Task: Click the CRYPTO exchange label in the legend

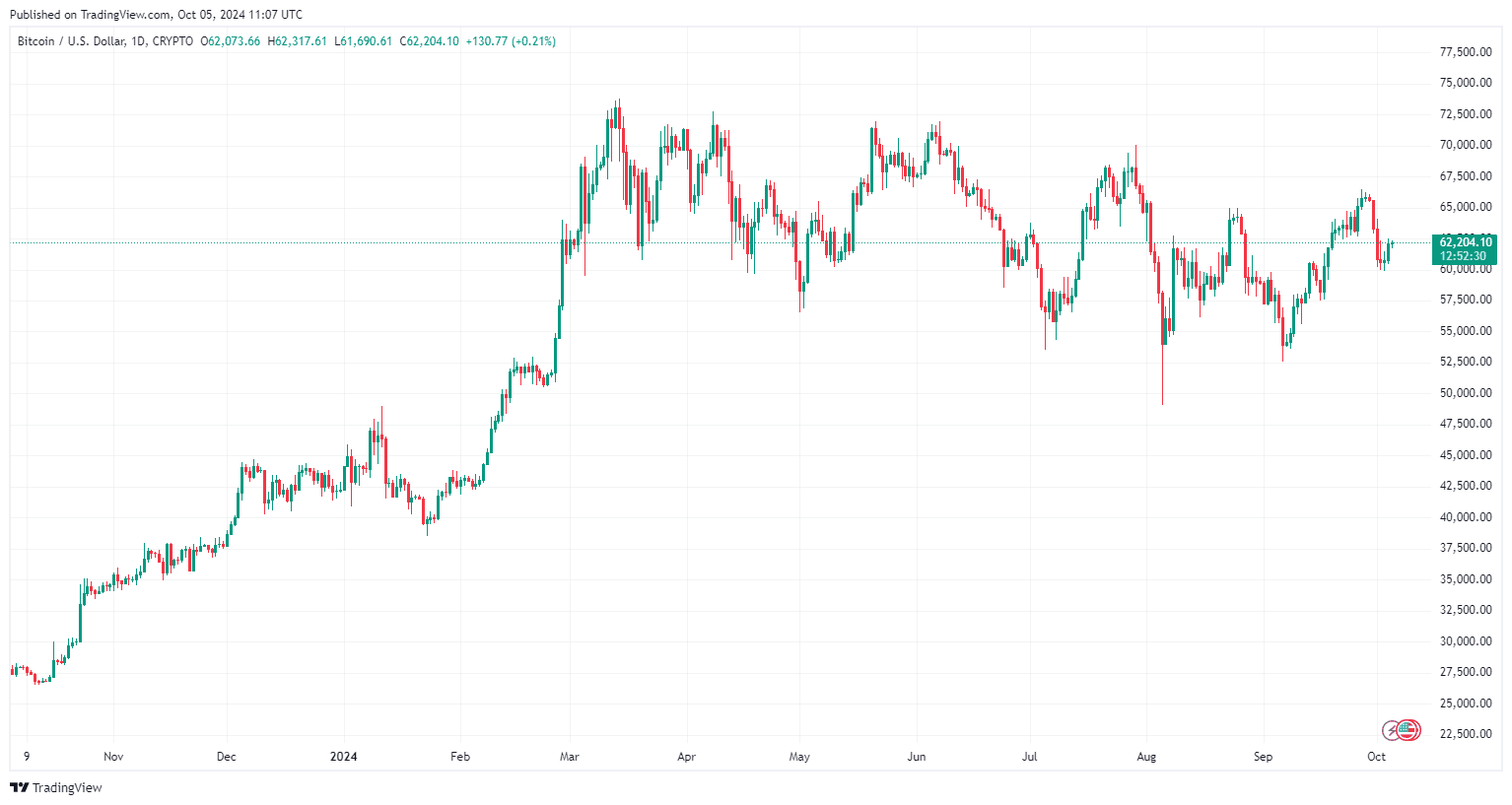Action: (172, 41)
